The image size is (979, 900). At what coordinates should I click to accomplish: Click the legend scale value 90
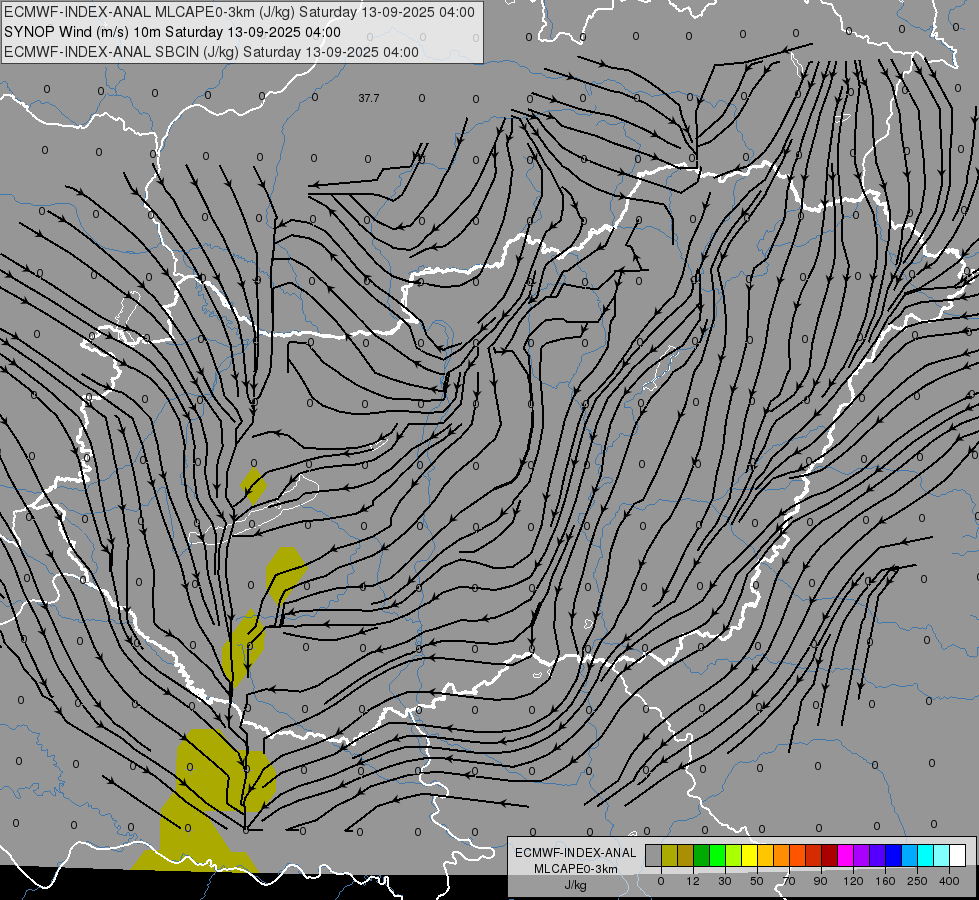(x=820, y=881)
